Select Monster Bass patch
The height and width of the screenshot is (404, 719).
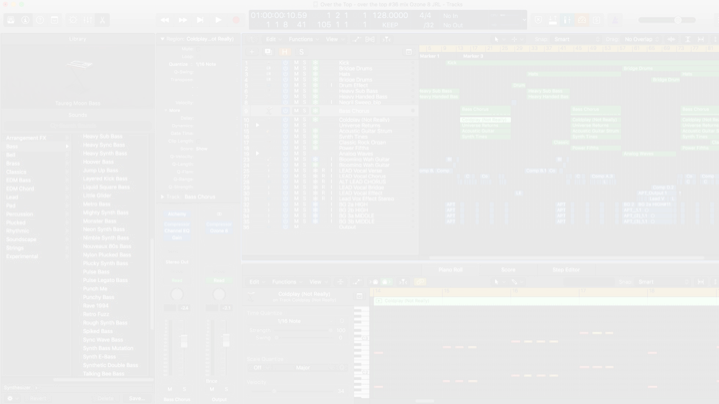coord(100,221)
